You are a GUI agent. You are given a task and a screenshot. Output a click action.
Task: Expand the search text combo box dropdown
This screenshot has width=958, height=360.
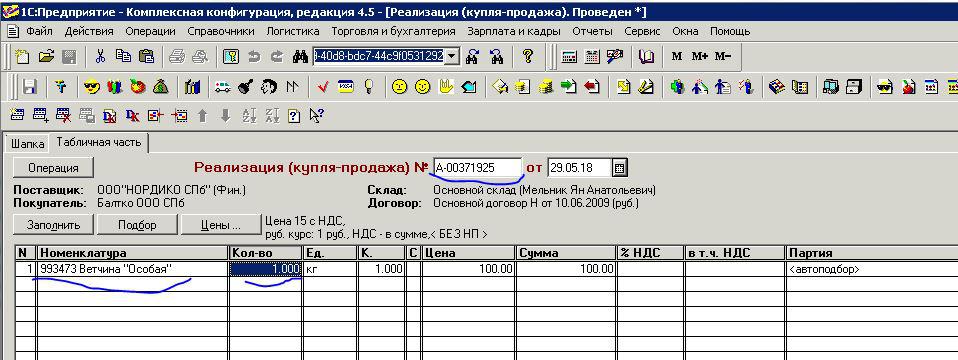click(452, 56)
